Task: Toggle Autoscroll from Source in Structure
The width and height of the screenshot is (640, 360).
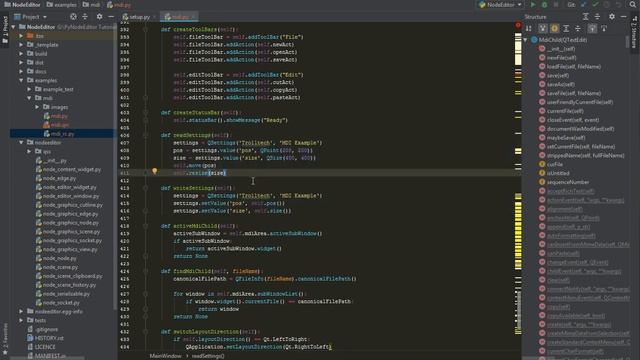Action: point(604,29)
